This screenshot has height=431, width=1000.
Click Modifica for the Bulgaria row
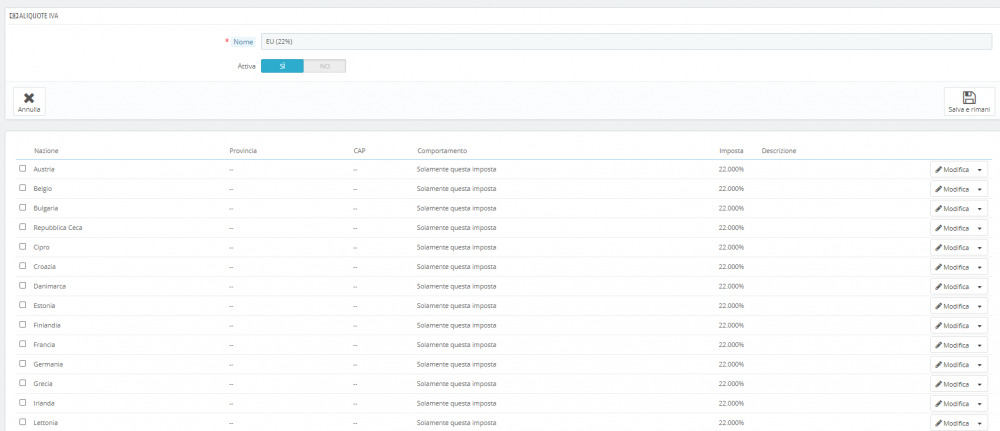952,209
